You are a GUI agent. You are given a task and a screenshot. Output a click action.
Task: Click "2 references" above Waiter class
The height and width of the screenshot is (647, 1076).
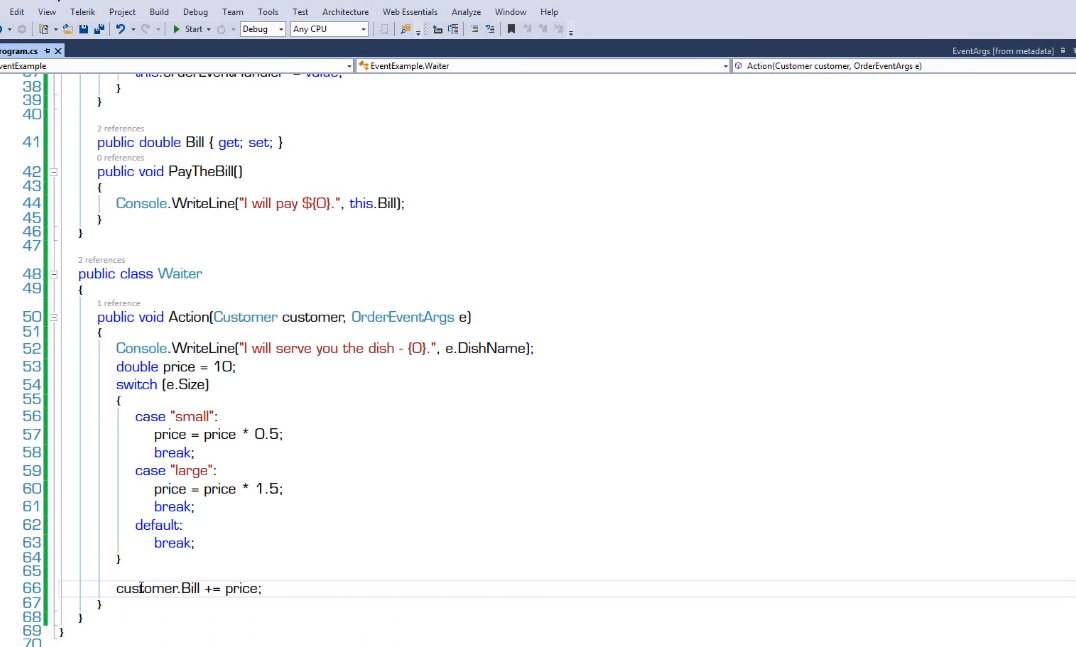(x=102, y=260)
